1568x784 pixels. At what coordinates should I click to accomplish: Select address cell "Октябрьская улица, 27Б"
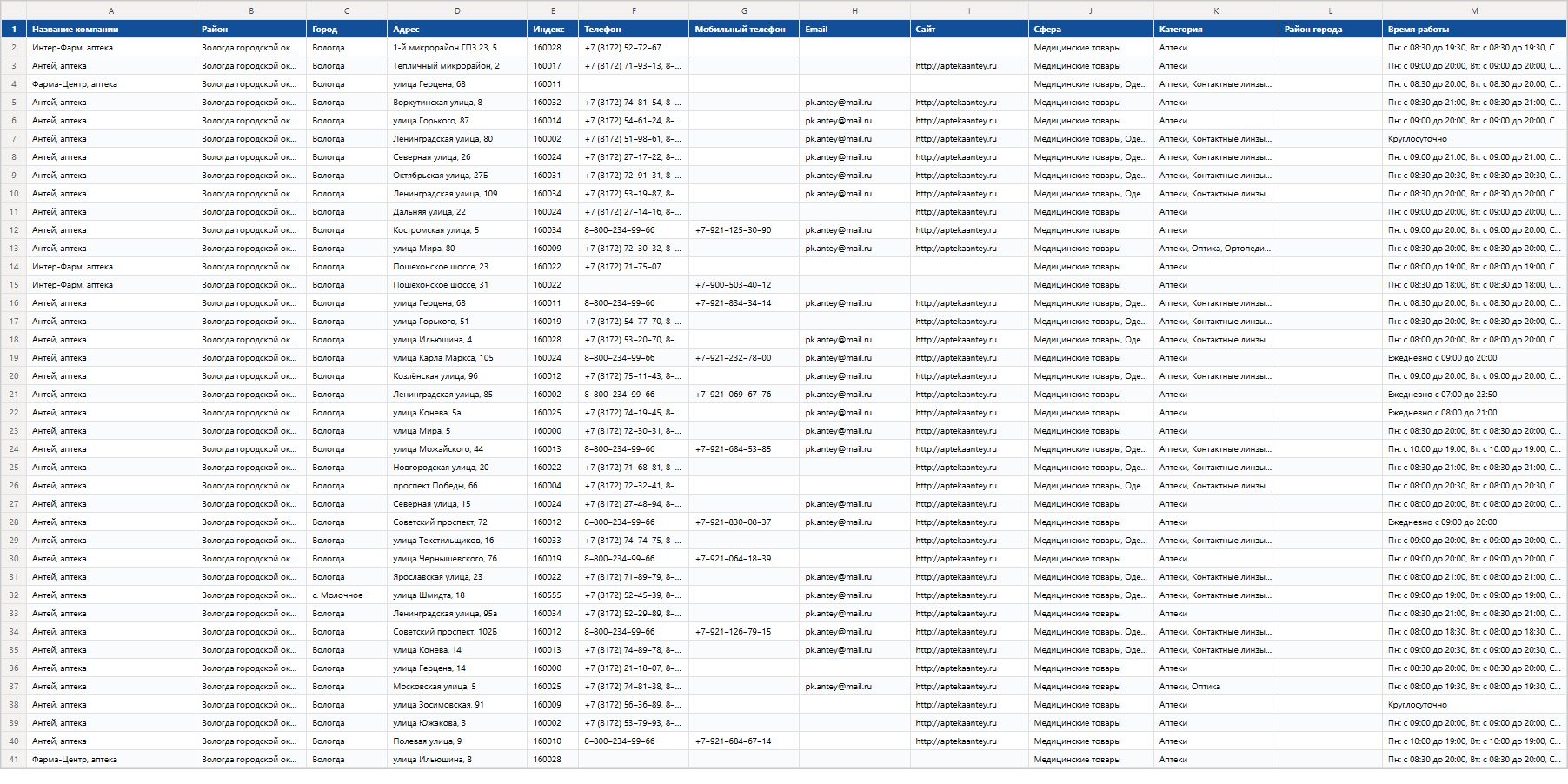457,176
